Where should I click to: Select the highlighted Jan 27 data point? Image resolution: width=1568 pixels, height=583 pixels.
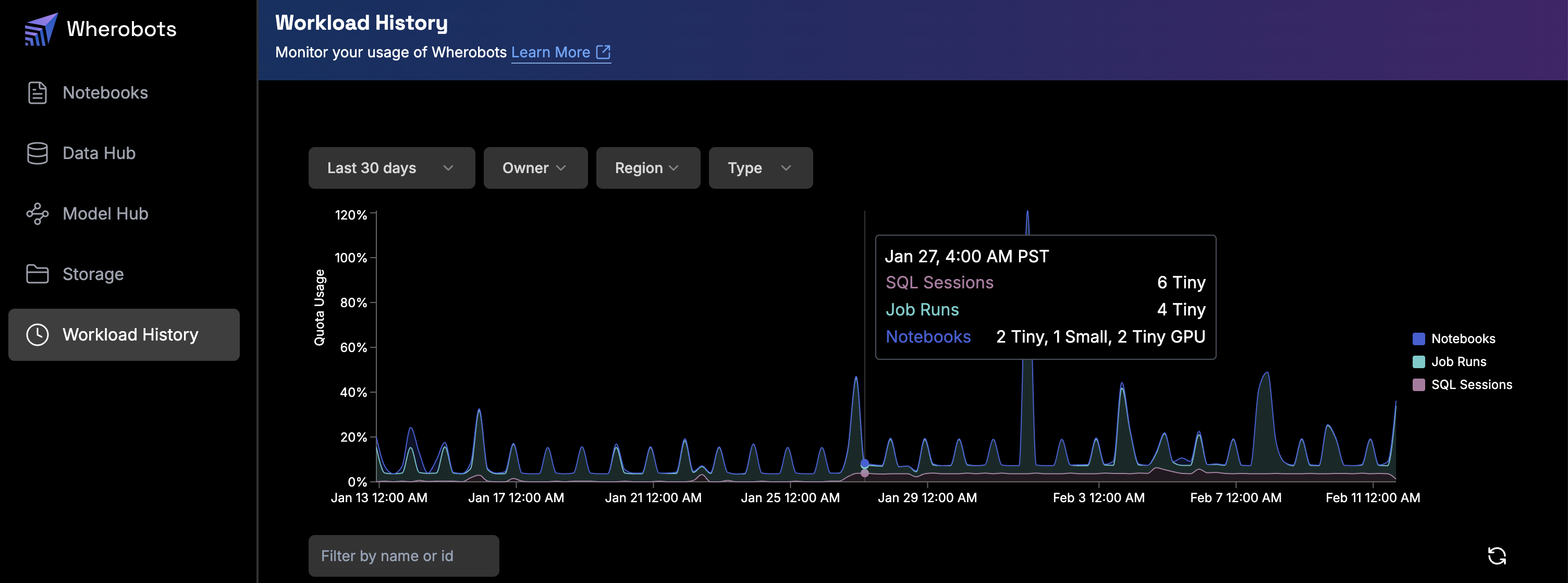pyautogui.click(x=864, y=462)
